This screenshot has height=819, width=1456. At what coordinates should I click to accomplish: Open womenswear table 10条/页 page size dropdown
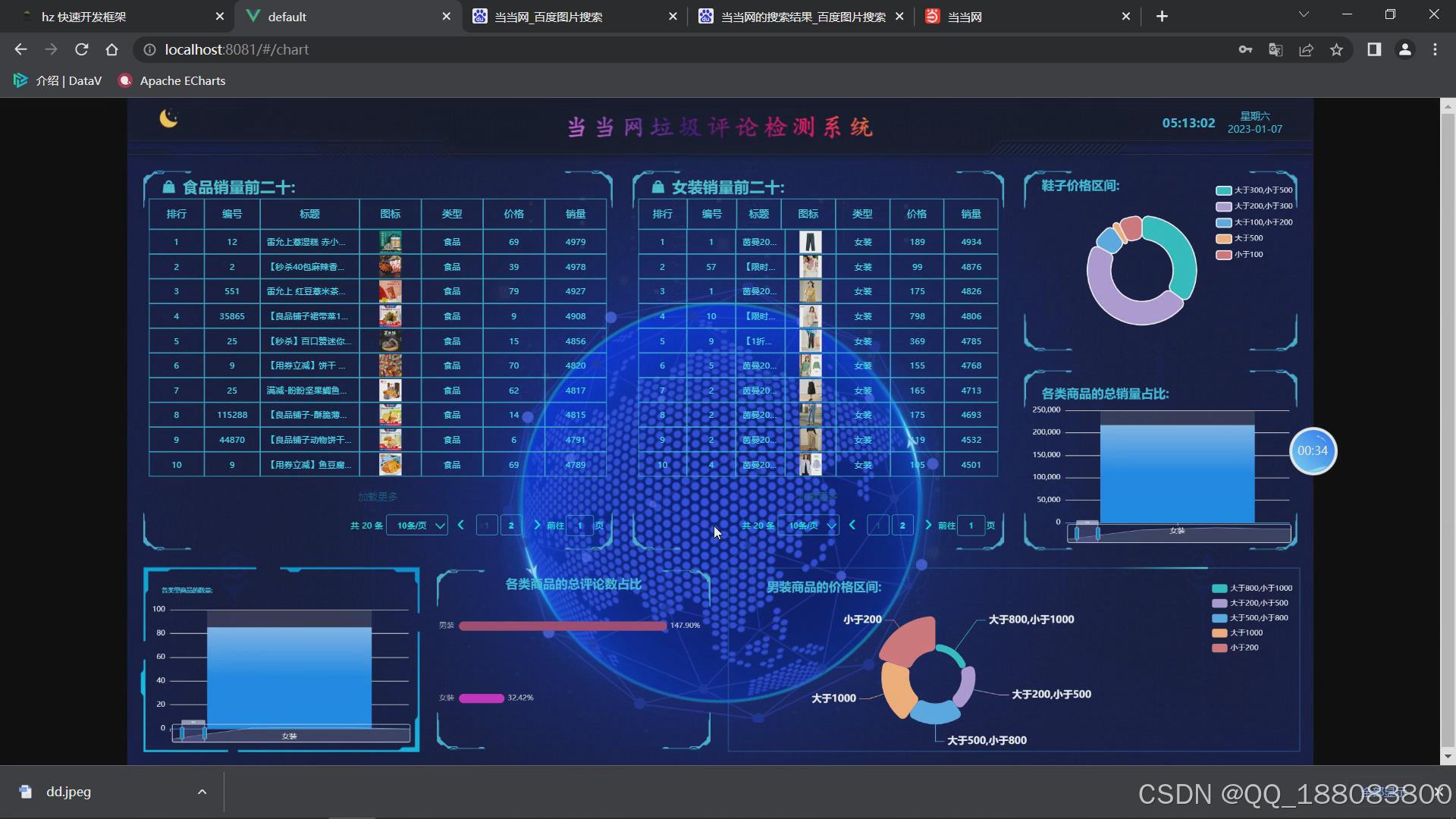pos(808,526)
